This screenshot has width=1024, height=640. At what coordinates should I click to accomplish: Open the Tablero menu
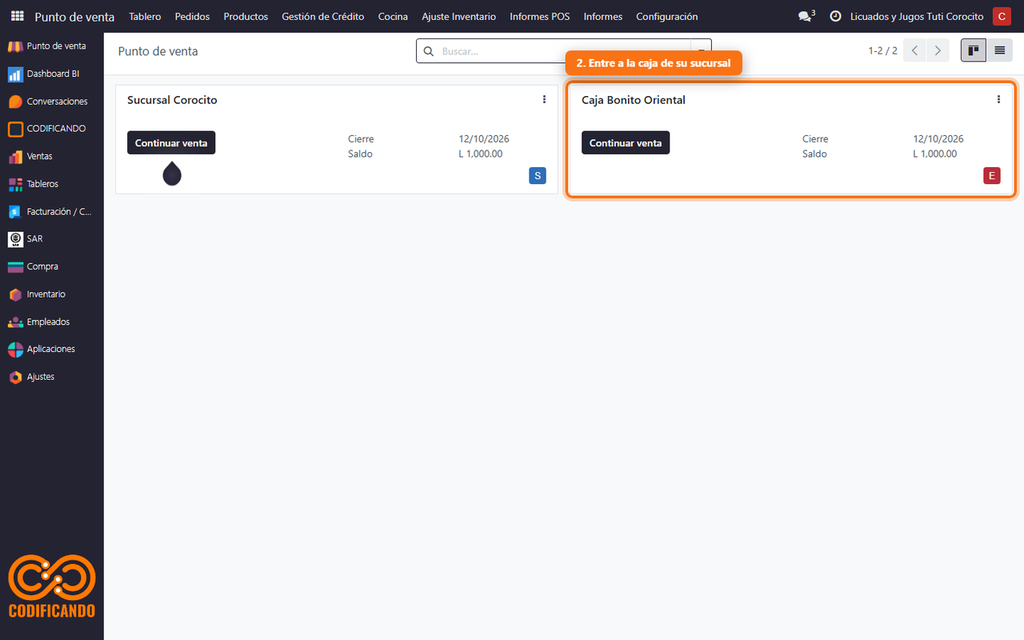click(145, 16)
